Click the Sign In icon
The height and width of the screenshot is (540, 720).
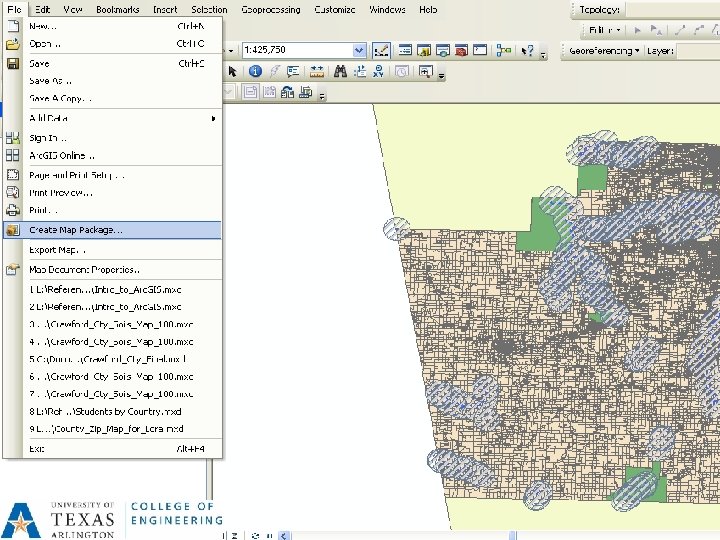click(13, 138)
